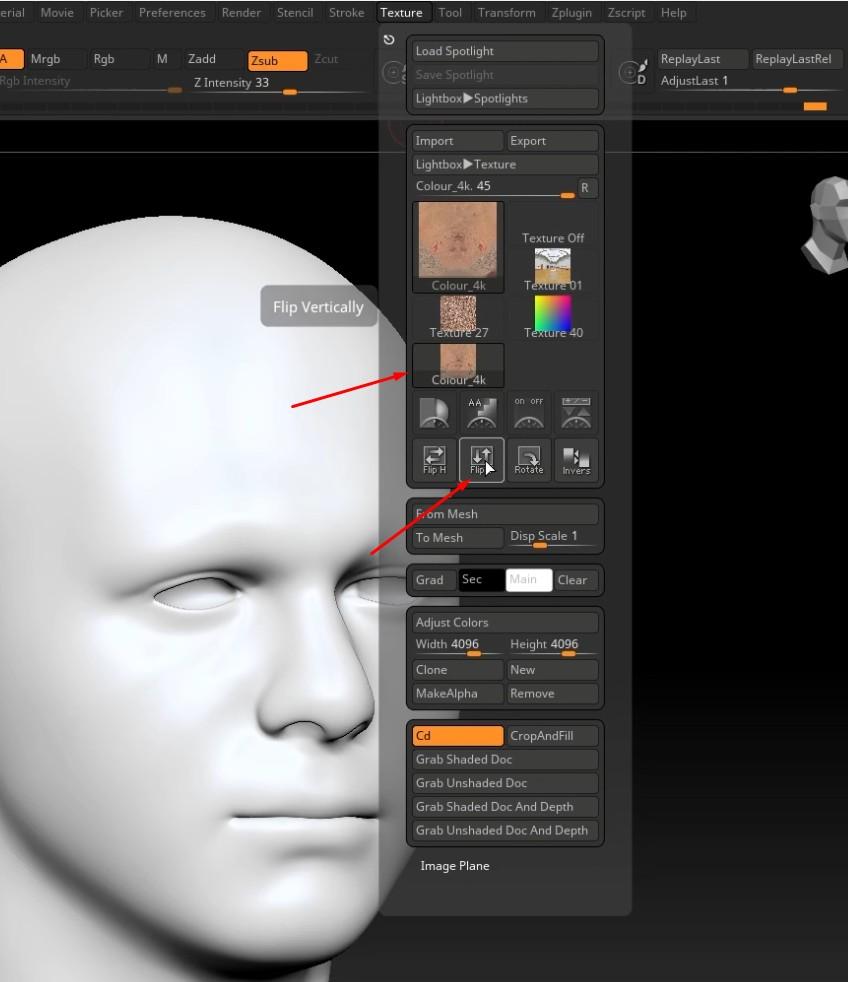Click the low-poly head camera navigator
848x982 pixels.
[825, 225]
